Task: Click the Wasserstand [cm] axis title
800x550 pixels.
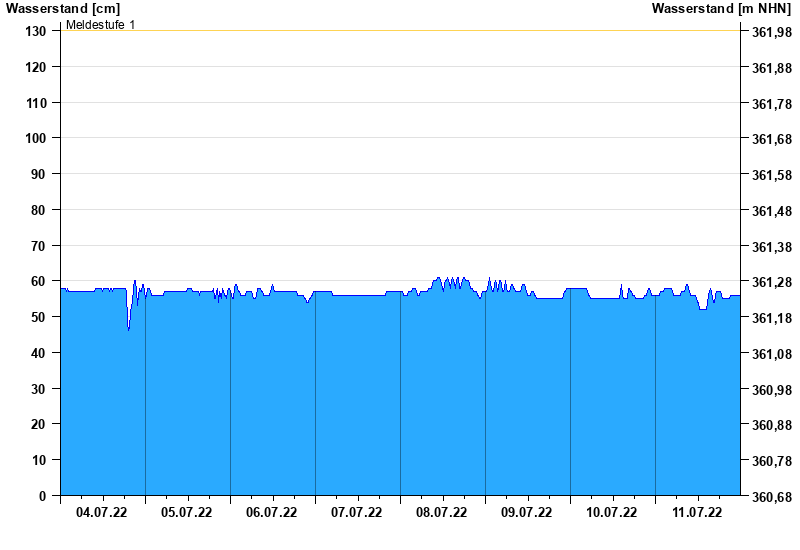Action: coord(63,8)
